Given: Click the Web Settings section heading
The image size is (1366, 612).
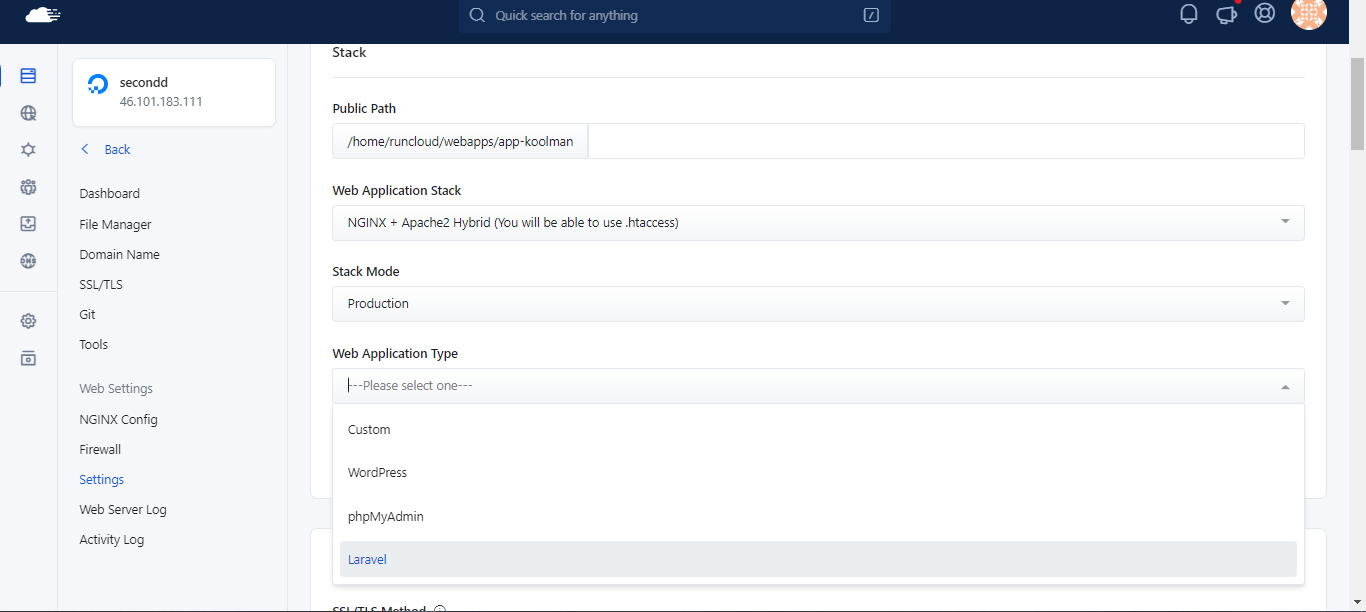Looking at the screenshot, I should point(116,389).
